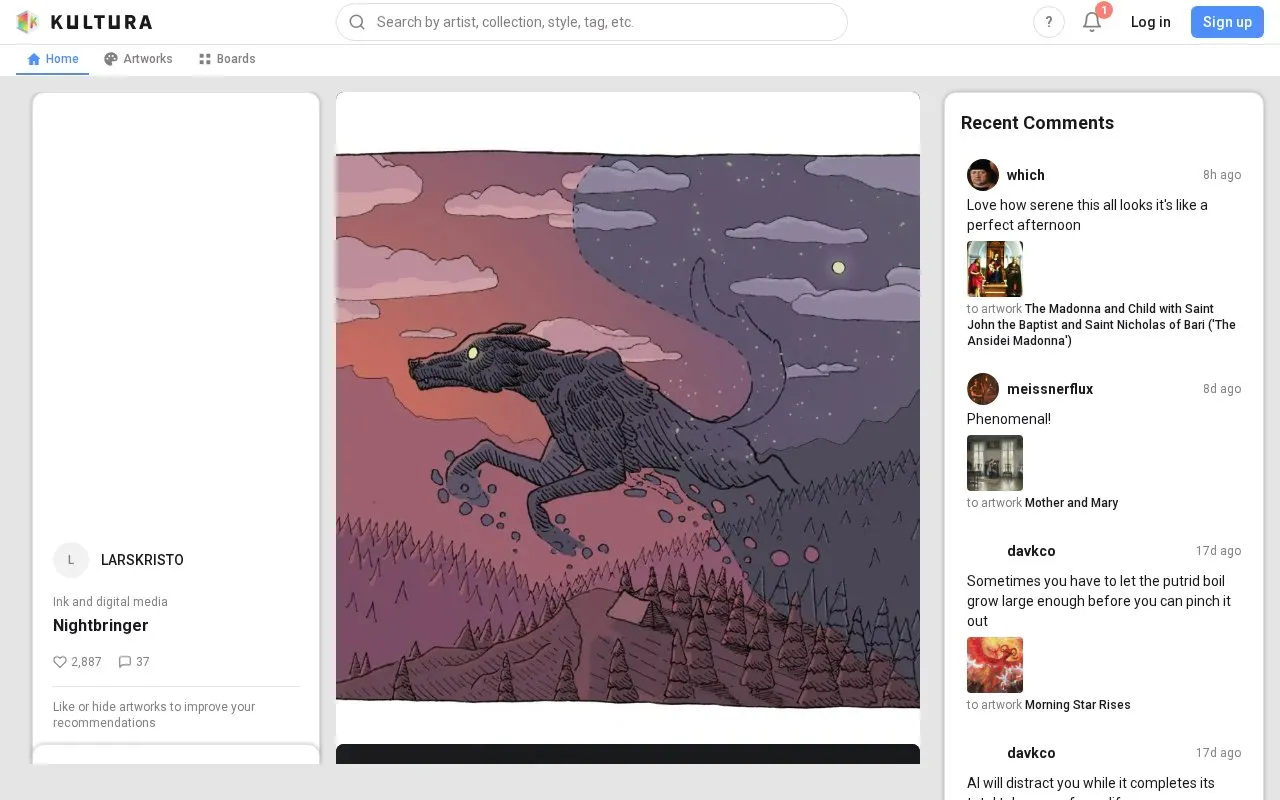Click the 'Phenomenal!' comment text
The image size is (1280, 800).
pyautogui.click(x=1009, y=419)
